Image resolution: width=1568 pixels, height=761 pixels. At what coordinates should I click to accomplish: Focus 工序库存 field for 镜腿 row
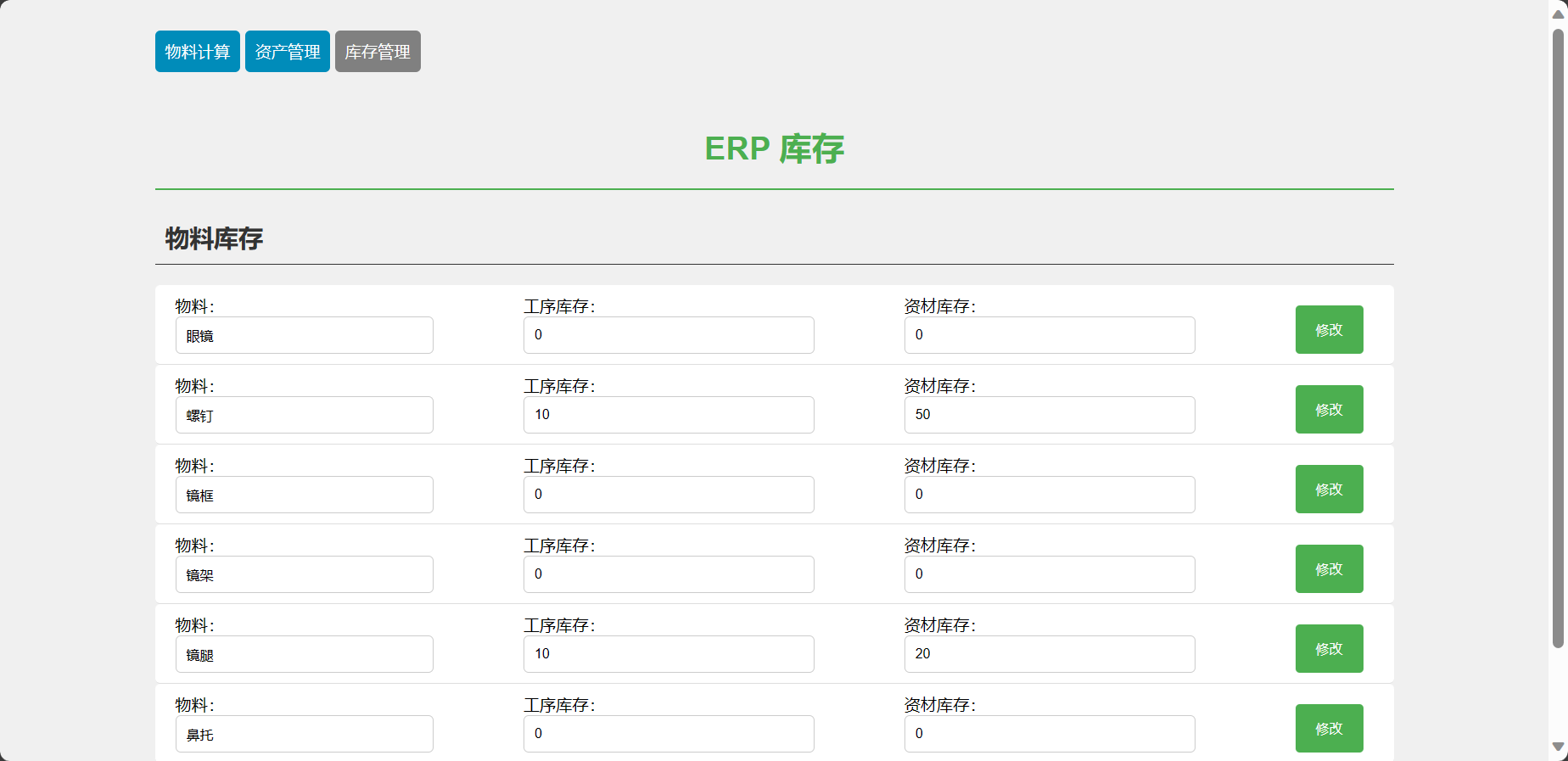[669, 654]
